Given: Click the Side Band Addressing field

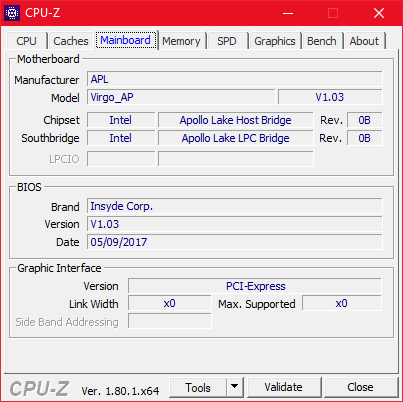Looking at the screenshot, I should click(170, 322).
